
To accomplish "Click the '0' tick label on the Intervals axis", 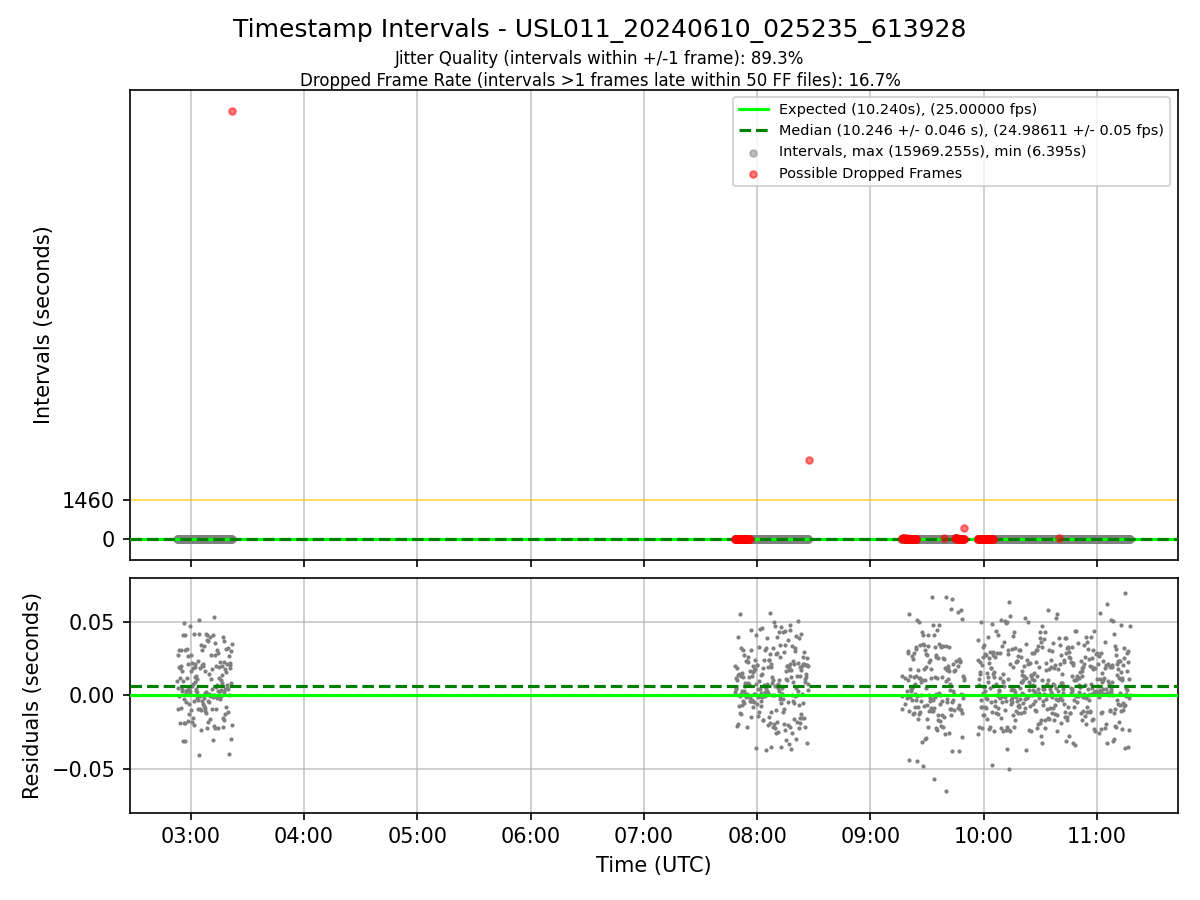I will click(109, 540).
